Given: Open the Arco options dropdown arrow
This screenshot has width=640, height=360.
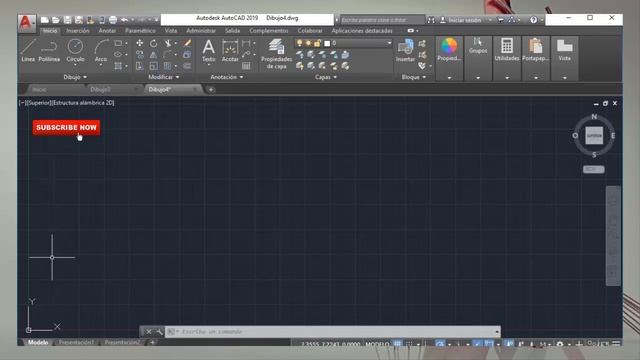Looking at the screenshot, I should click(x=101, y=65).
